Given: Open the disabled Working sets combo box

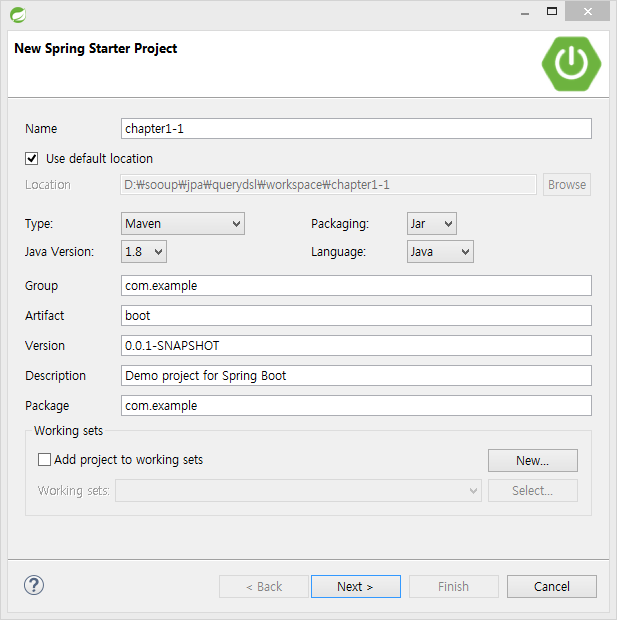Looking at the screenshot, I should tap(298, 491).
